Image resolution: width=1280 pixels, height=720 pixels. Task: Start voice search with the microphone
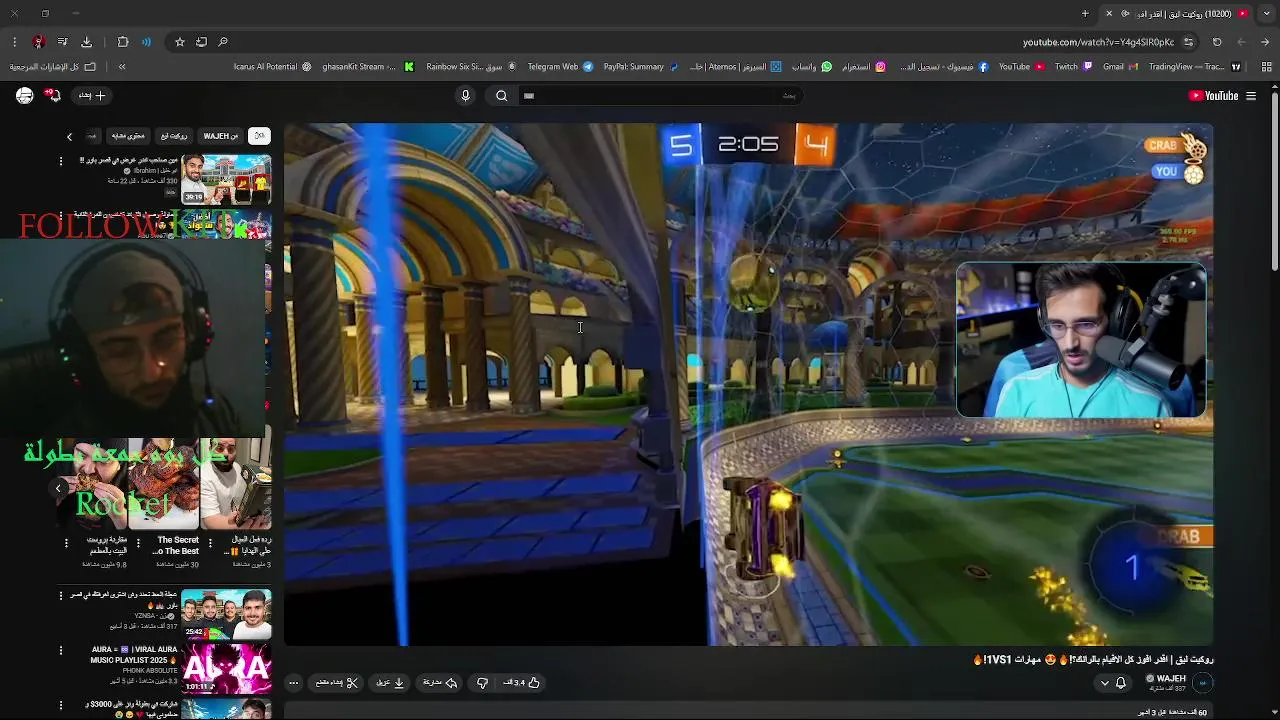coord(465,96)
